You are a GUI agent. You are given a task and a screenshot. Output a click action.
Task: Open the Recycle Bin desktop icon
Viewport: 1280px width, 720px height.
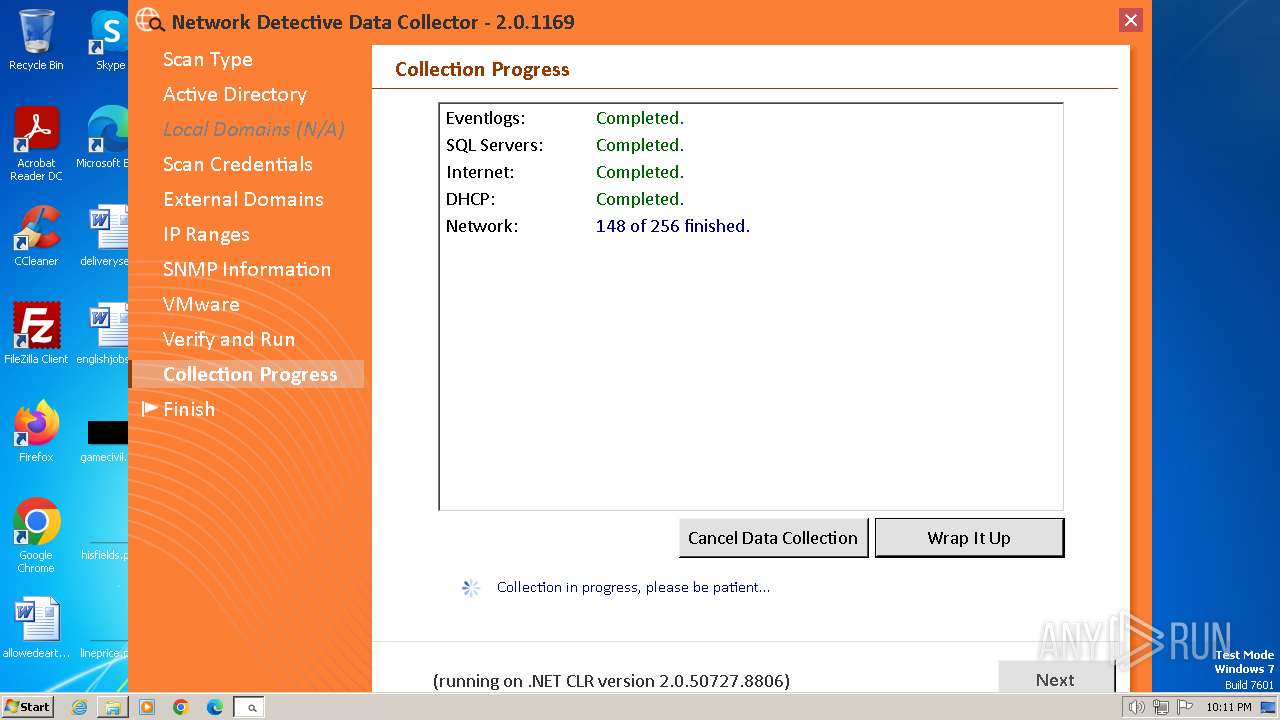coord(36,40)
